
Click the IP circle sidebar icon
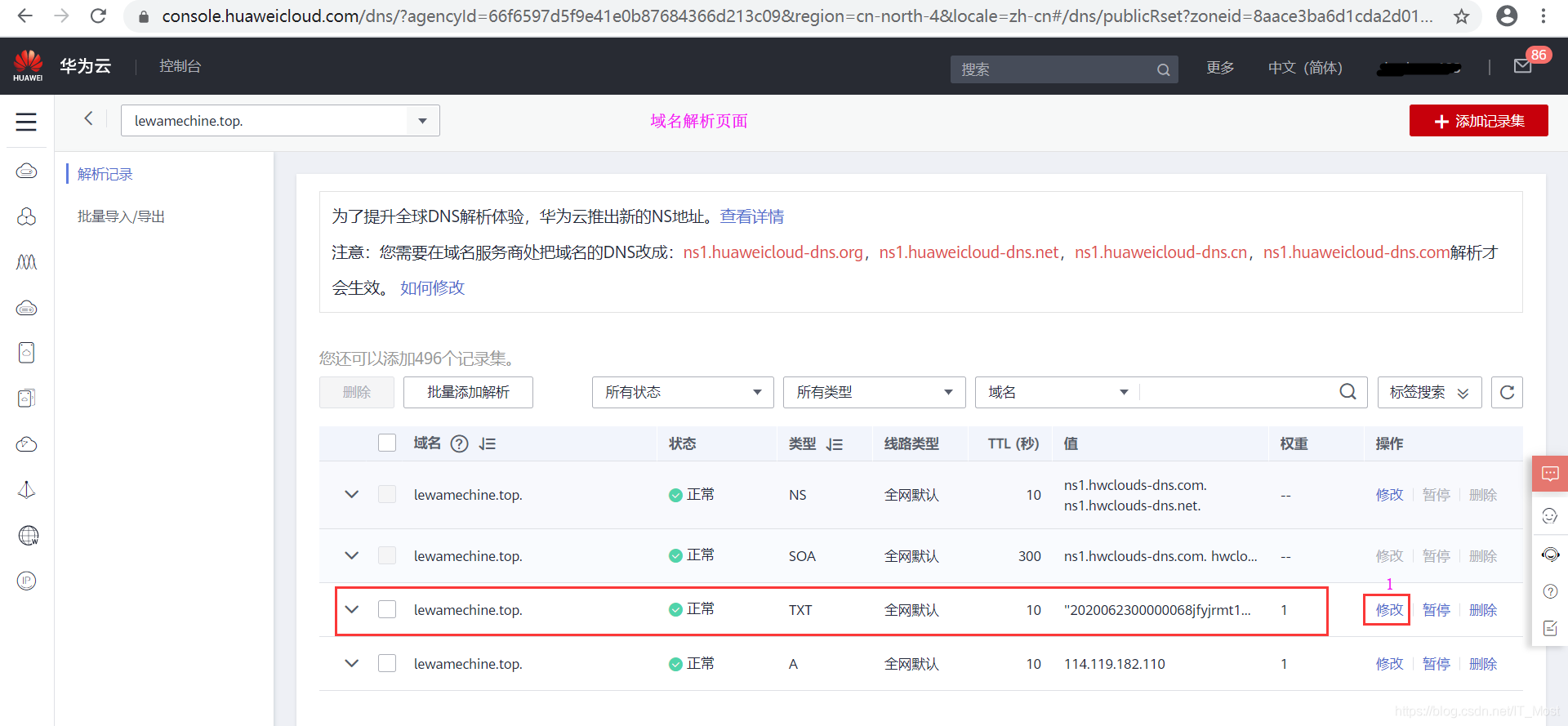(27, 581)
